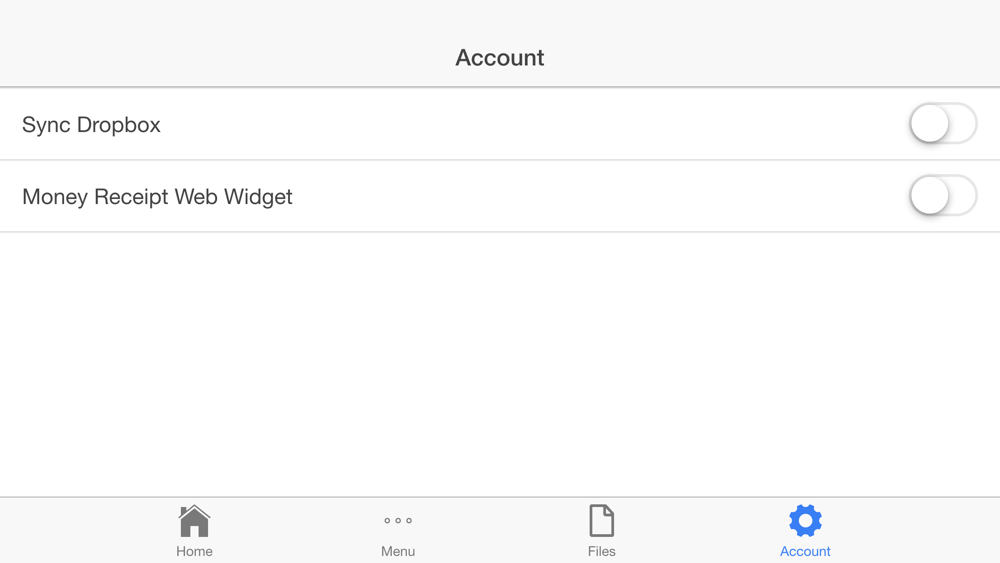Click the empty area below settings list
Screen dimensions: 1000x563
(500, 363)
